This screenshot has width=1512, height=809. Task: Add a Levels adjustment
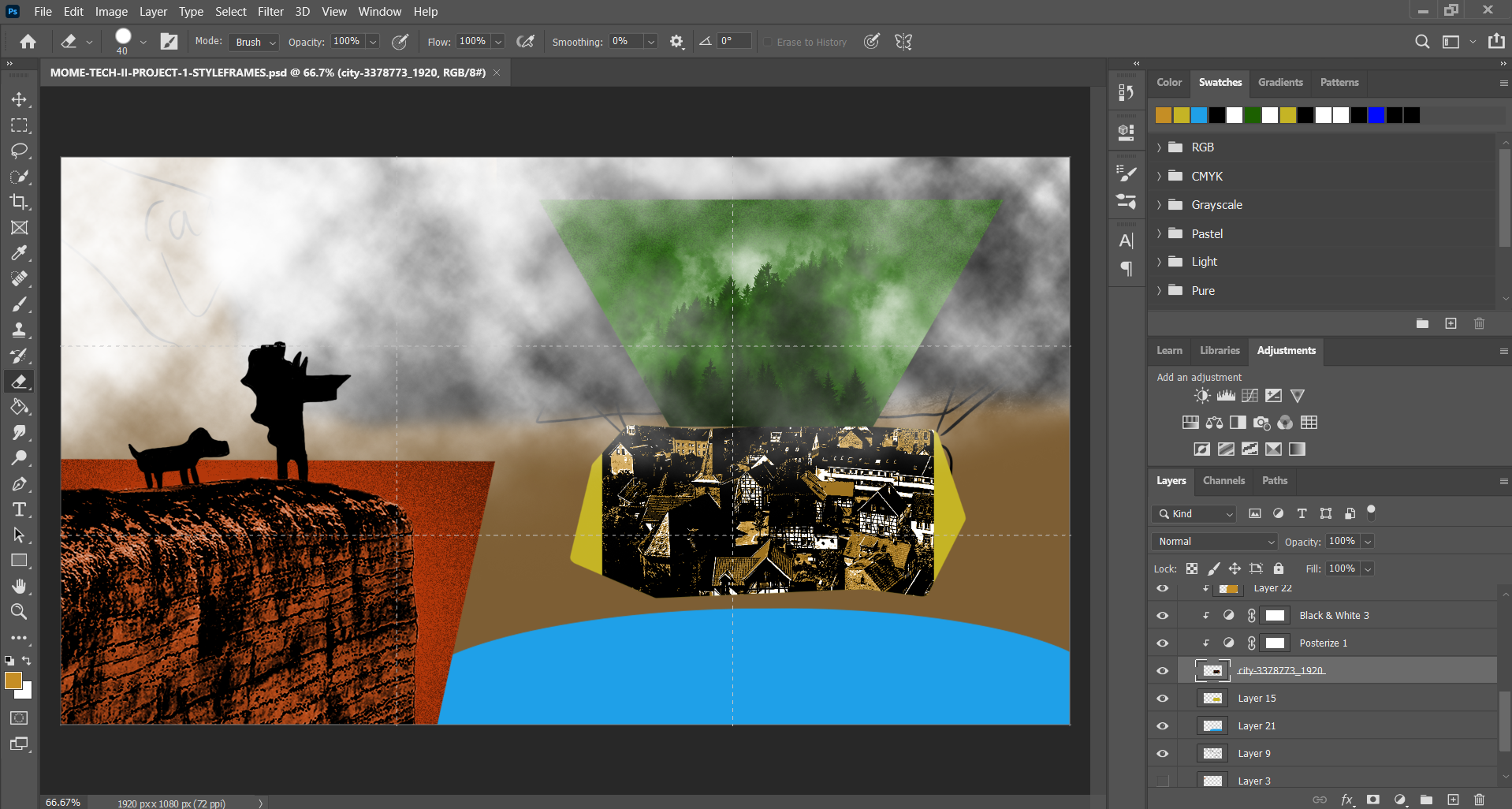(x=1226, y=396)
